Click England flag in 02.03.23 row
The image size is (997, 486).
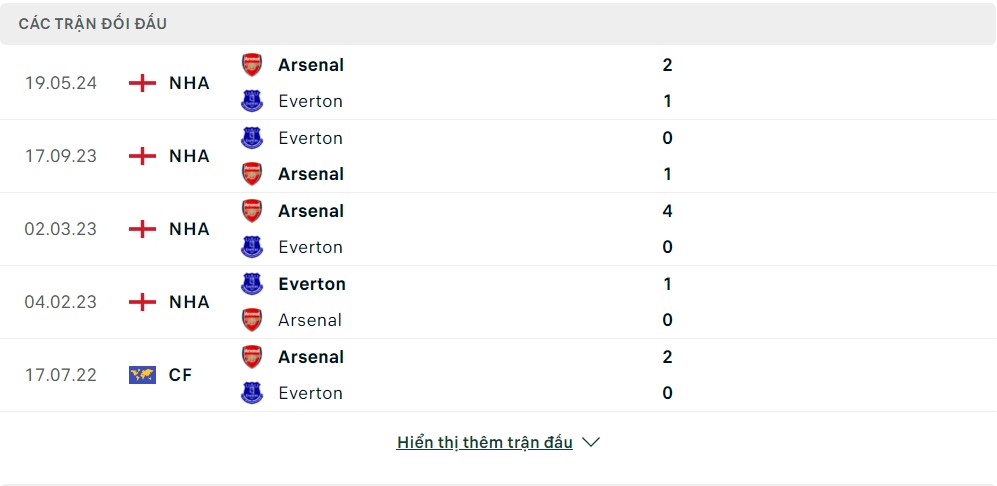(143, 229)
